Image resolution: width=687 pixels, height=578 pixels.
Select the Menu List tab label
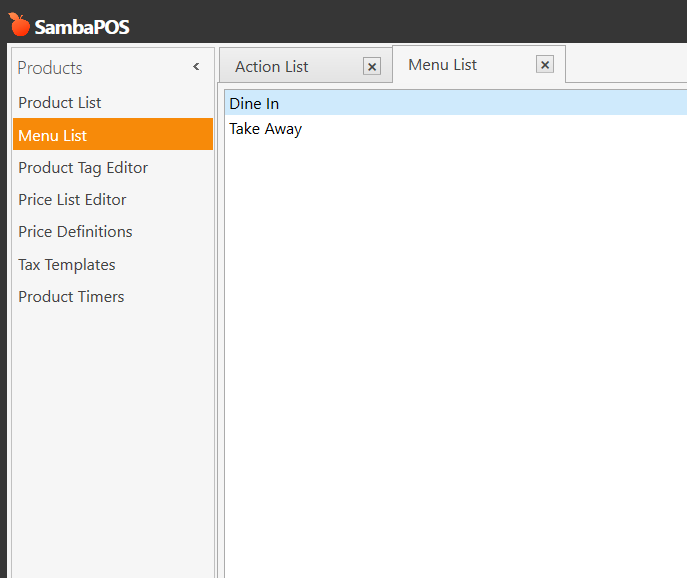pyautogui.click(x=443, y=65)
